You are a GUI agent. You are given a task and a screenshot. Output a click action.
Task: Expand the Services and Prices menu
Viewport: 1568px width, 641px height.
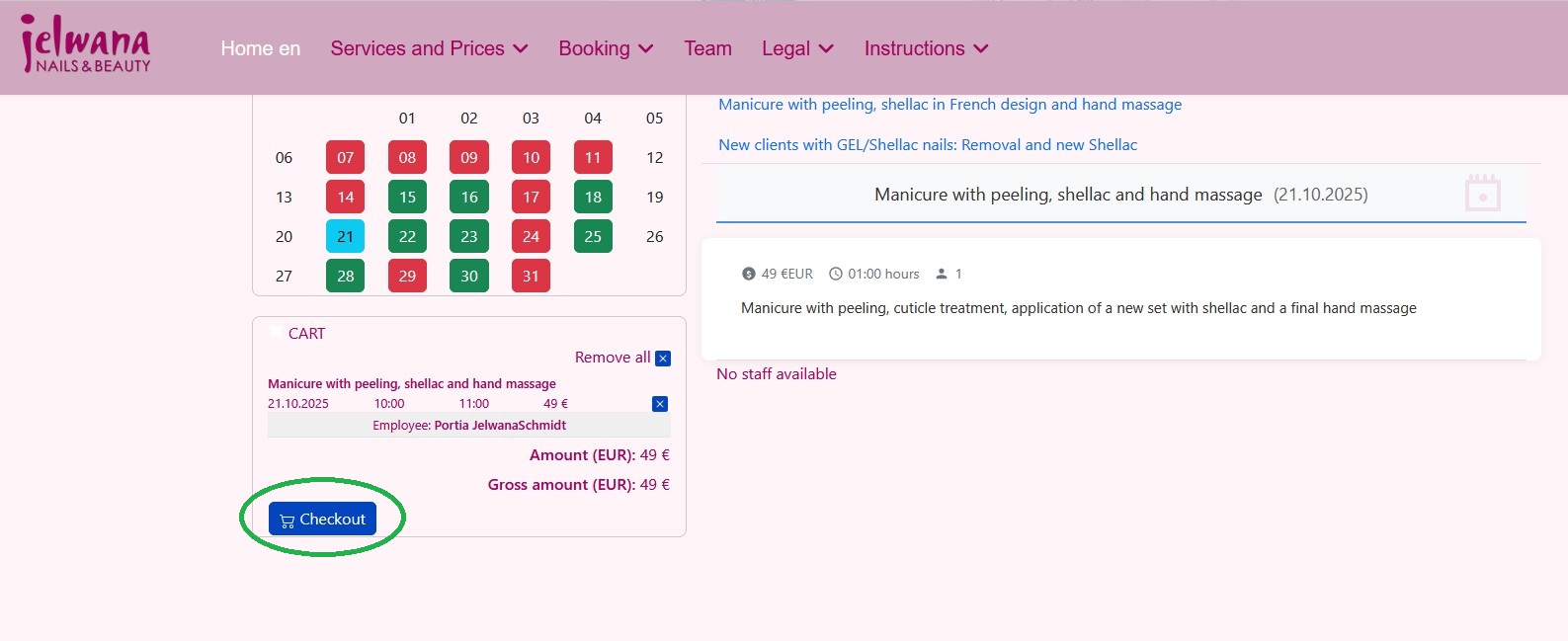[429, 48]
